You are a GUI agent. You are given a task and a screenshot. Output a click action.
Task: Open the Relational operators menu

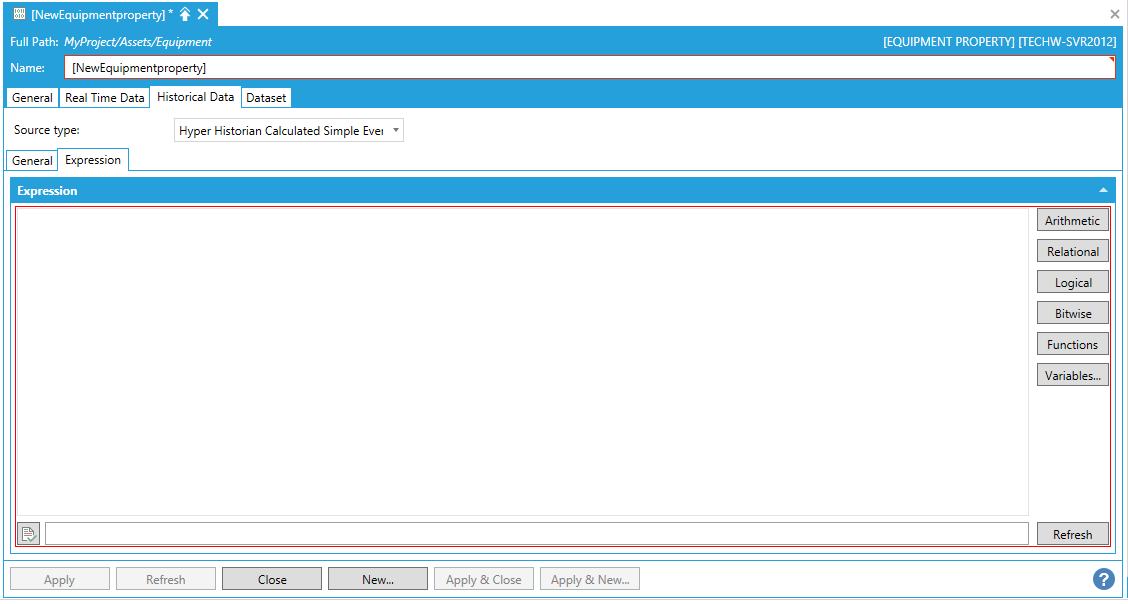(x=1072, y=252)
